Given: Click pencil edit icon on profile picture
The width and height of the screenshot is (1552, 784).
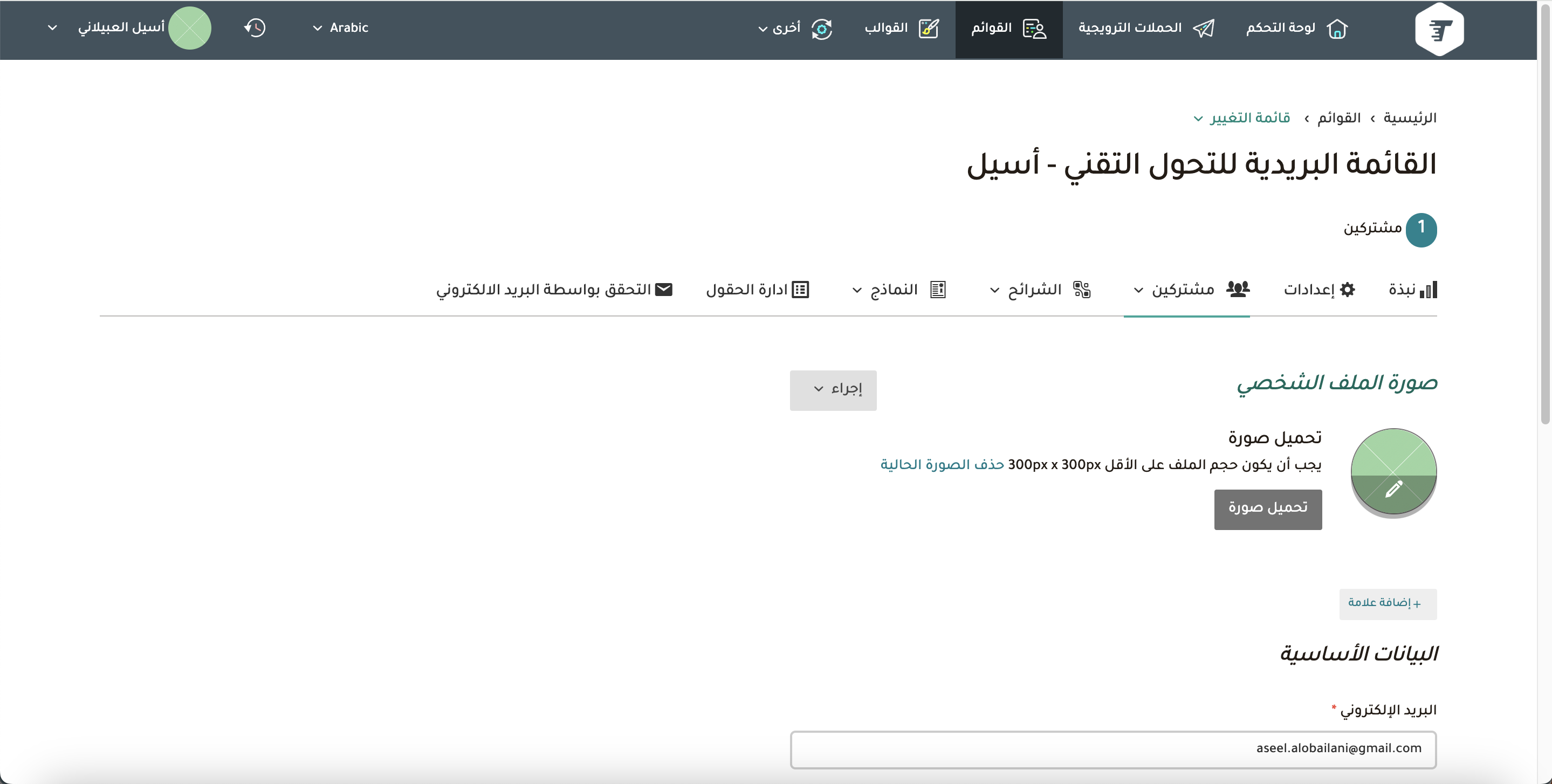Looking at the screenshot, I should [1393, 489].
